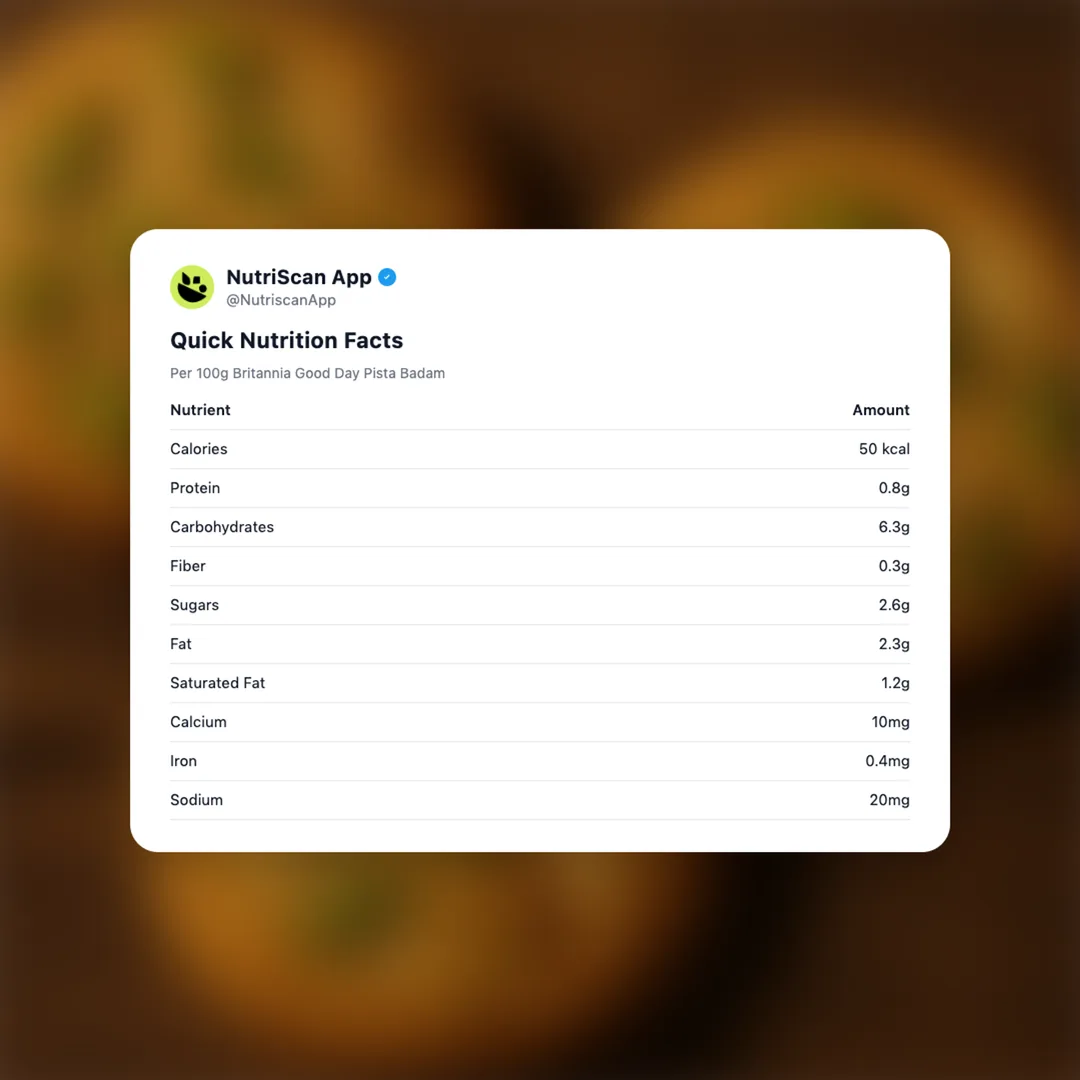Click the Sodium row label
The width and height of the screenshot is (1080, 1080).
tap(196, 800)
